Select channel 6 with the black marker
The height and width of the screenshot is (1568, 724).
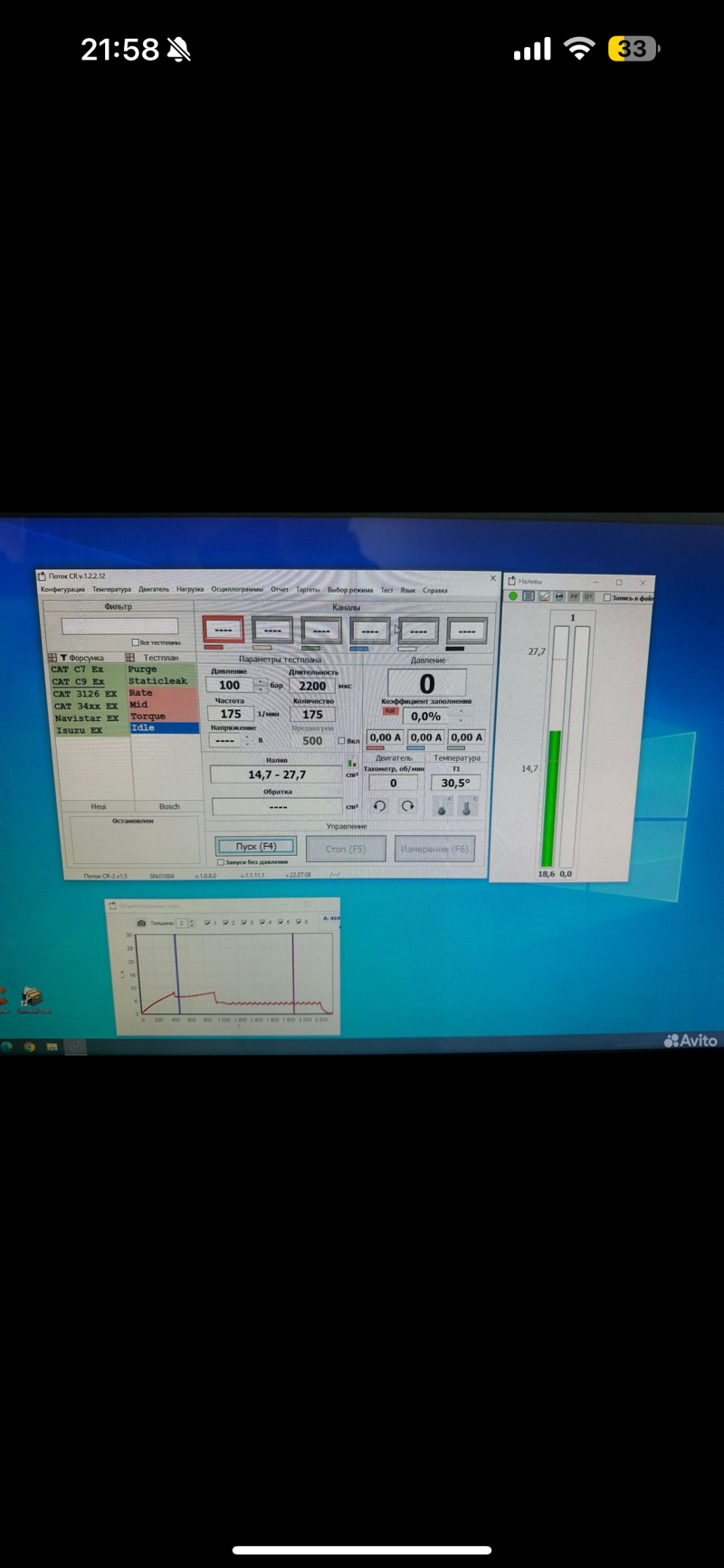pyautogui.click(x=467, y=630)
